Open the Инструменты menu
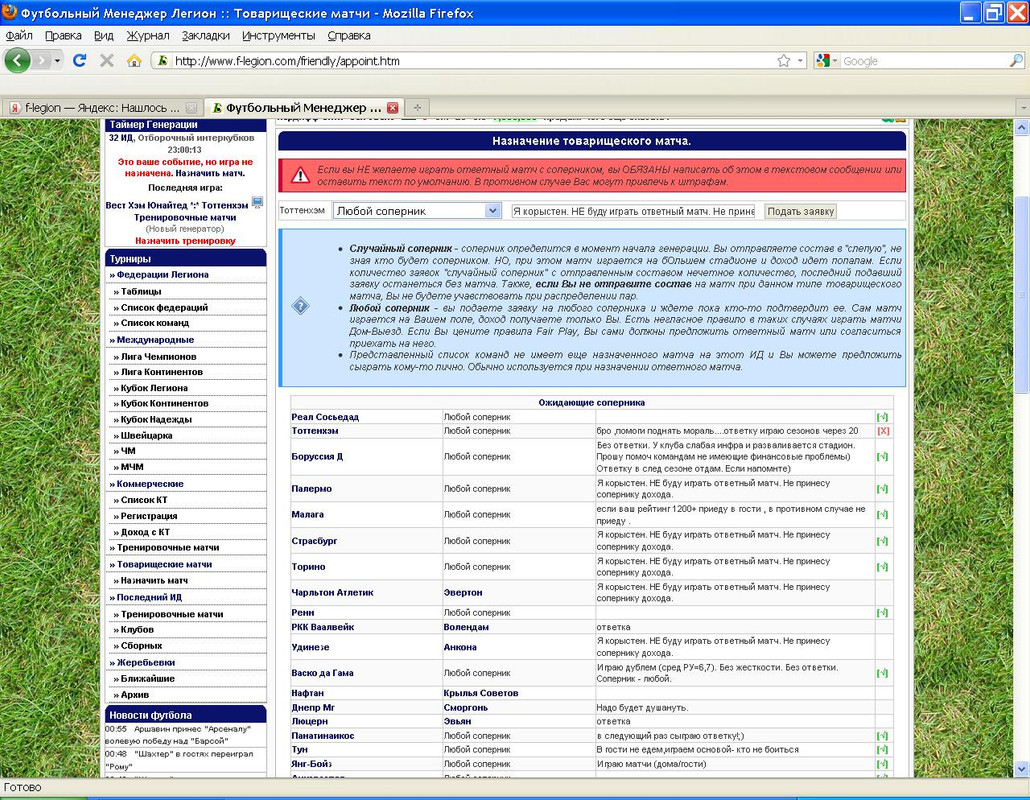The width and height of the screenshot is (1030, 800). coord(279,35)
